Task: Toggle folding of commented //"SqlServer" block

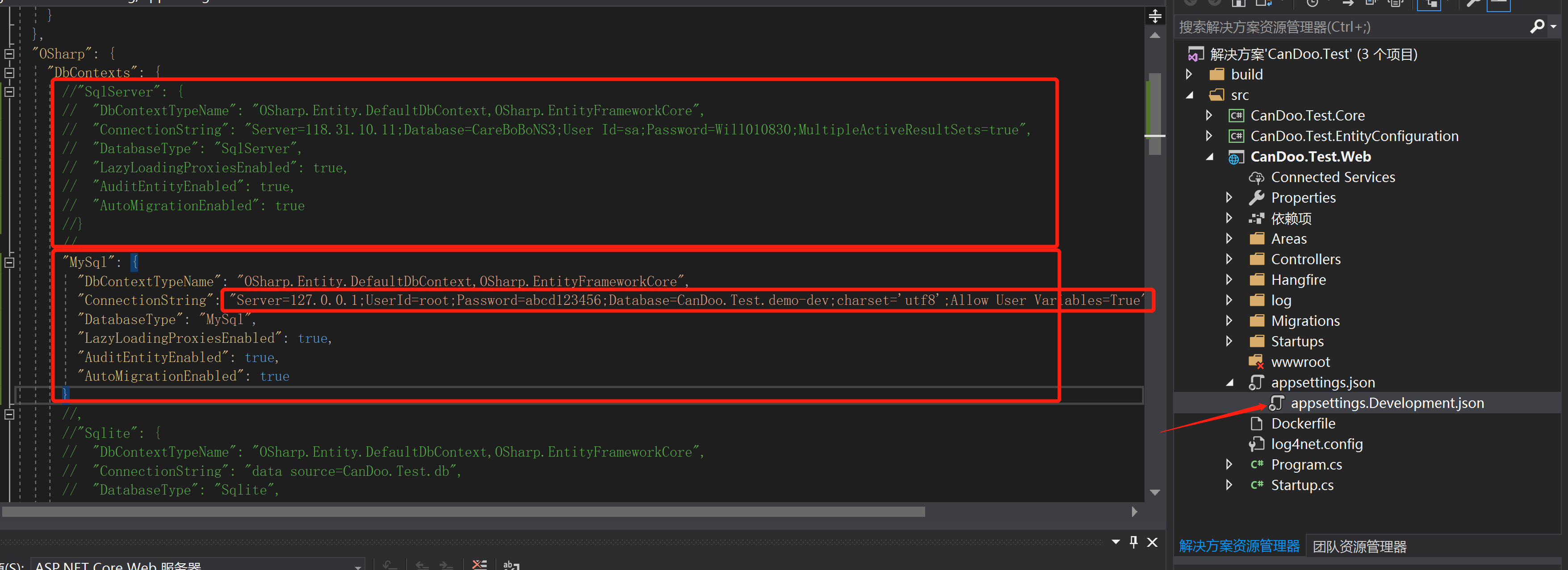Action: click(9, 92)
